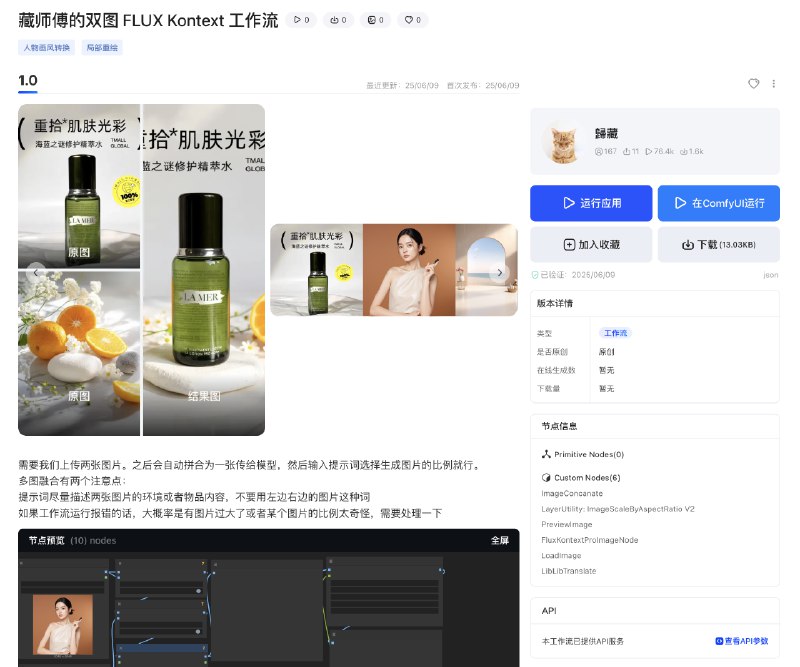Click the Primitive Nodes branch icon

546,454
